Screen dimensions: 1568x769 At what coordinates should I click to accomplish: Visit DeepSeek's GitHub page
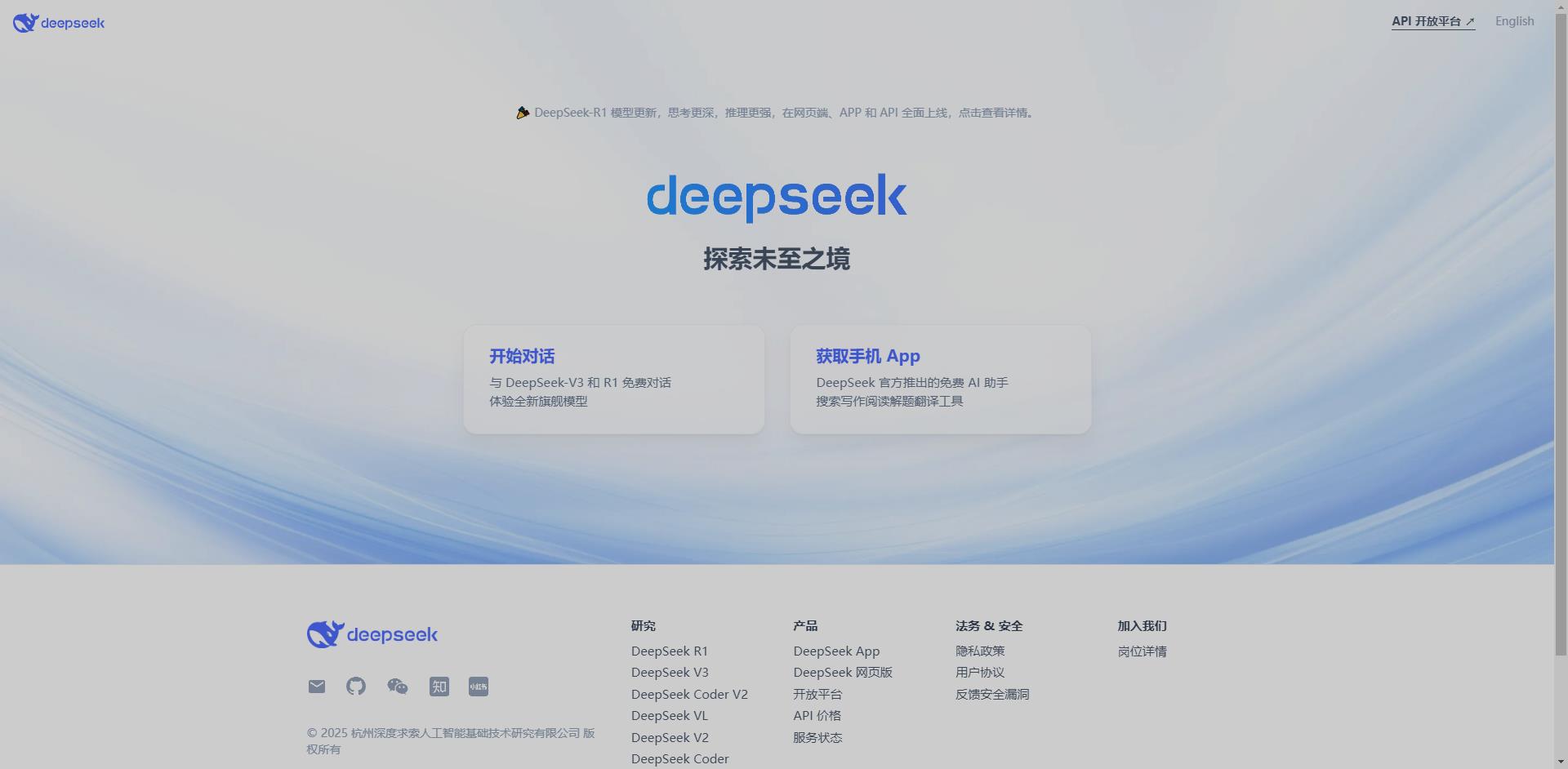[356, 687]
